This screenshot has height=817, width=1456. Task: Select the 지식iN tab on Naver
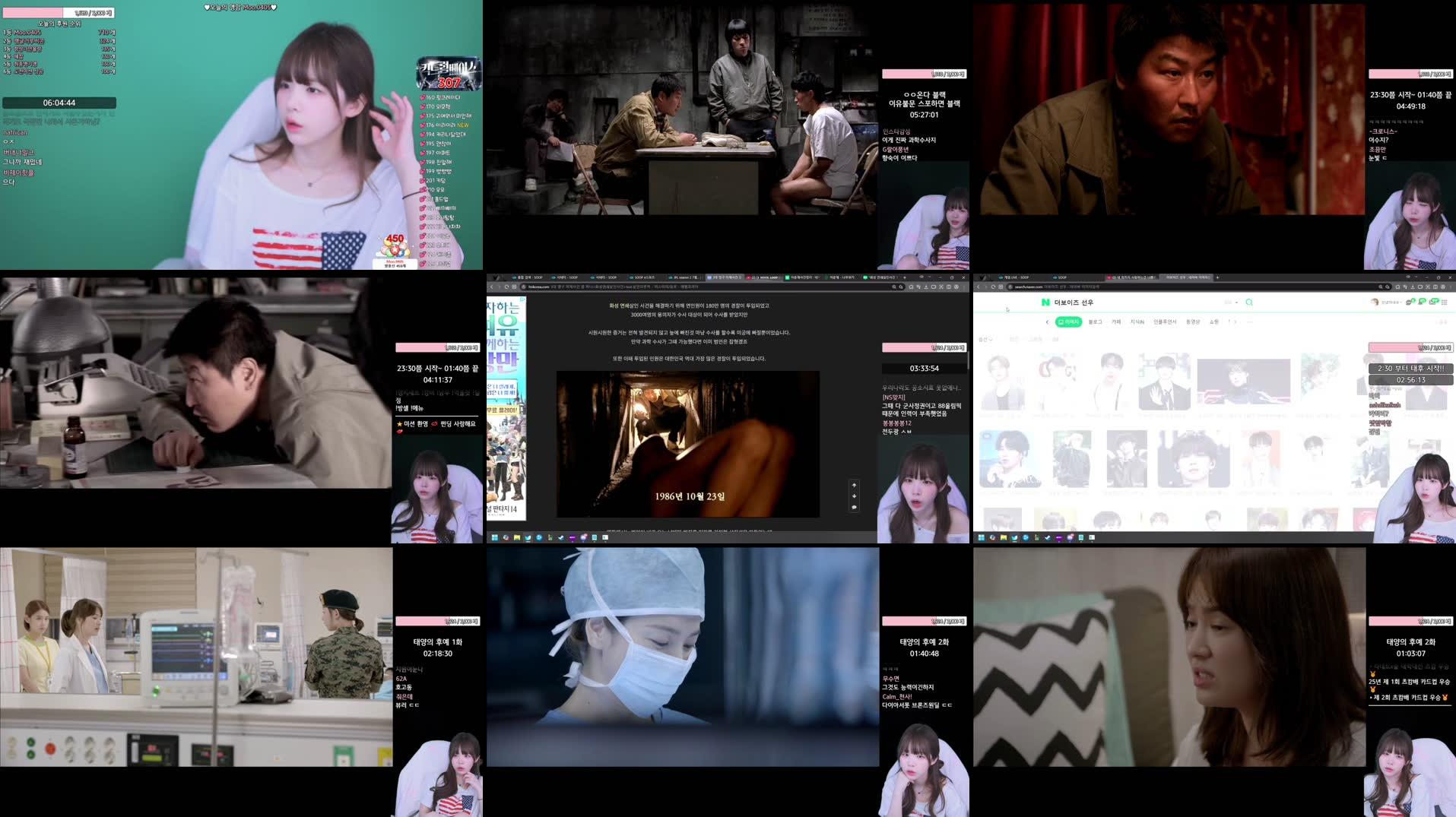(1137, 322)
